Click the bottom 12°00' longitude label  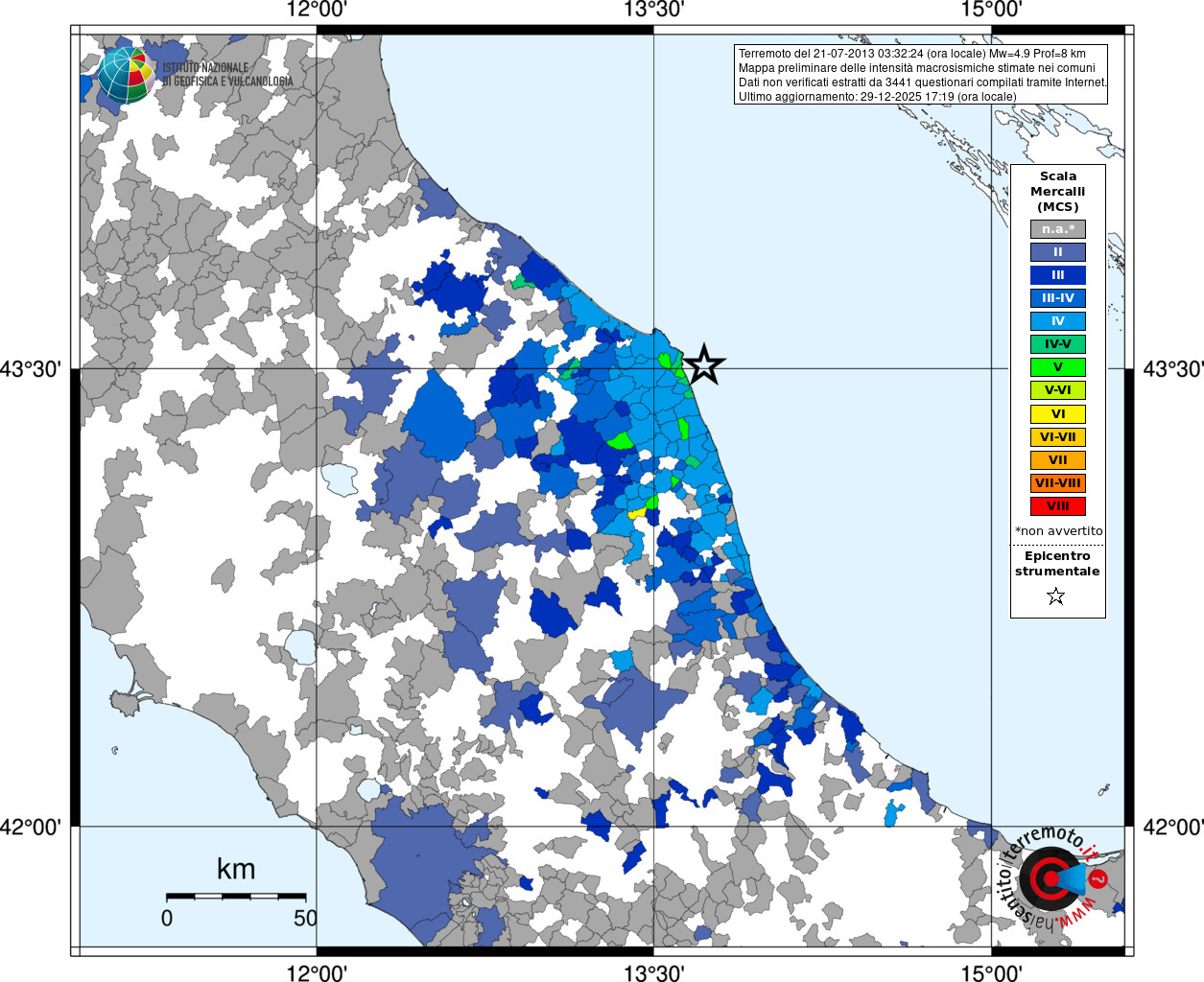[x=317, y=972]
